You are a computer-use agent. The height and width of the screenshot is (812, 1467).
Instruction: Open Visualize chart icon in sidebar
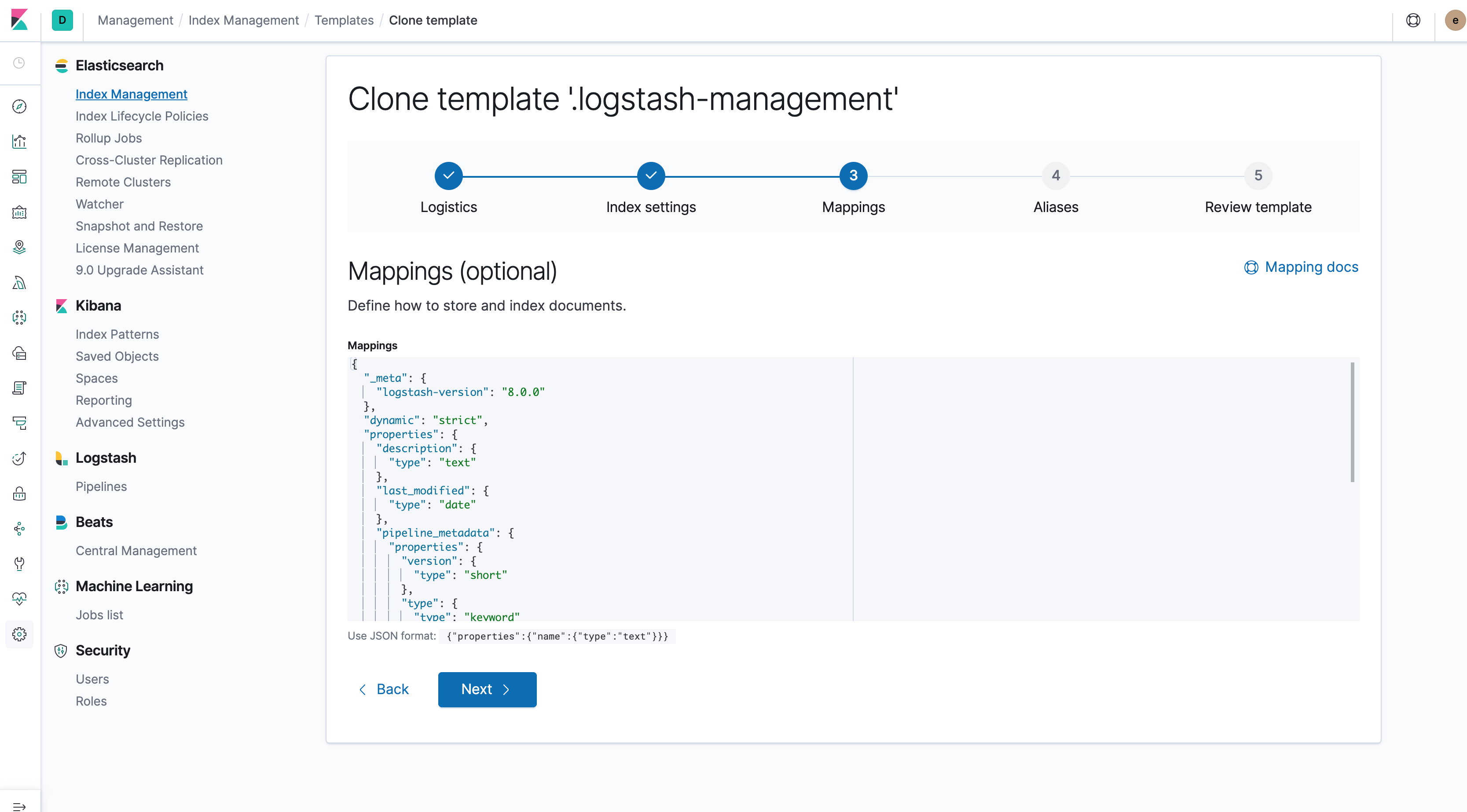click(19, 142)
